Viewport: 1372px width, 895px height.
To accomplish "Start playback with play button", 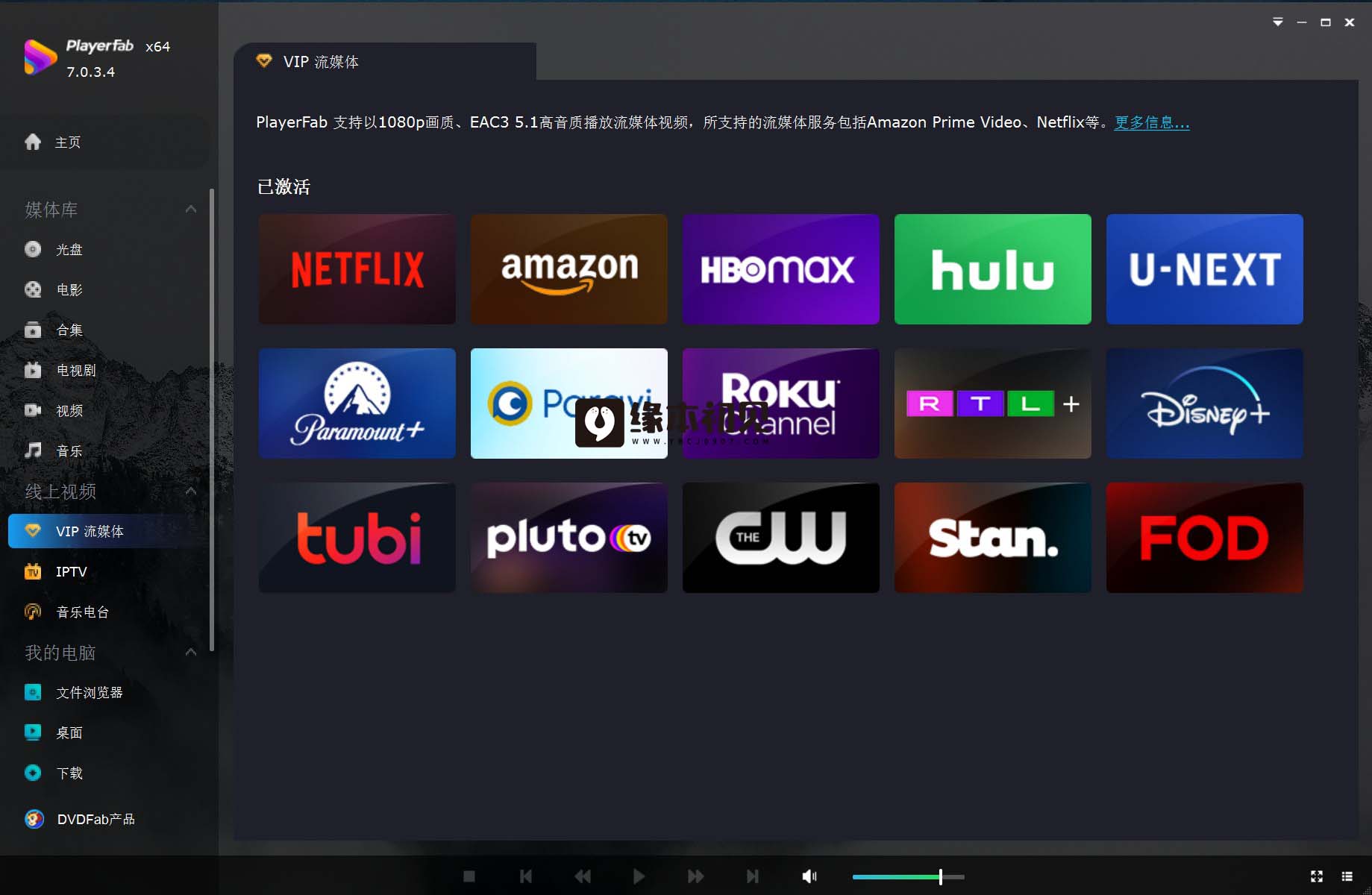I will pyautogui.click(x=639, y=876).
